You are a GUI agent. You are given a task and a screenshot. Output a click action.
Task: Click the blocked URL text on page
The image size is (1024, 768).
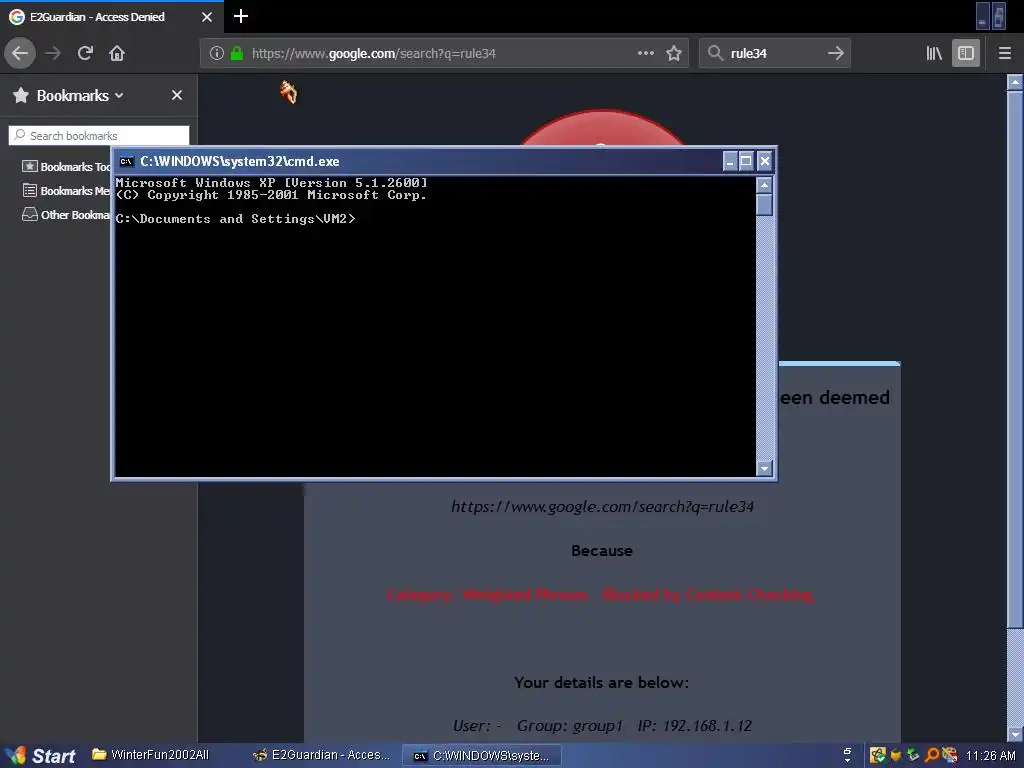(602, 507)
